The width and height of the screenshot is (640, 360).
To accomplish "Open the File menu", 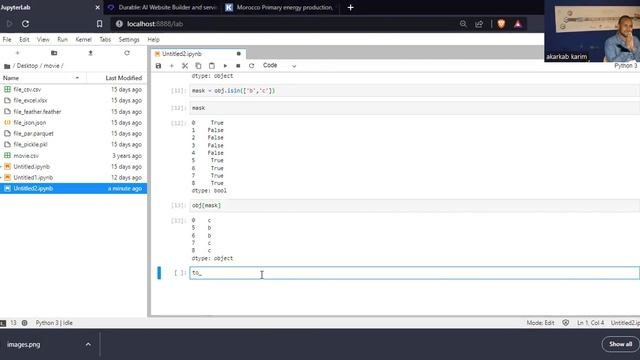I will pyautogui.click(x=7, y=40).
